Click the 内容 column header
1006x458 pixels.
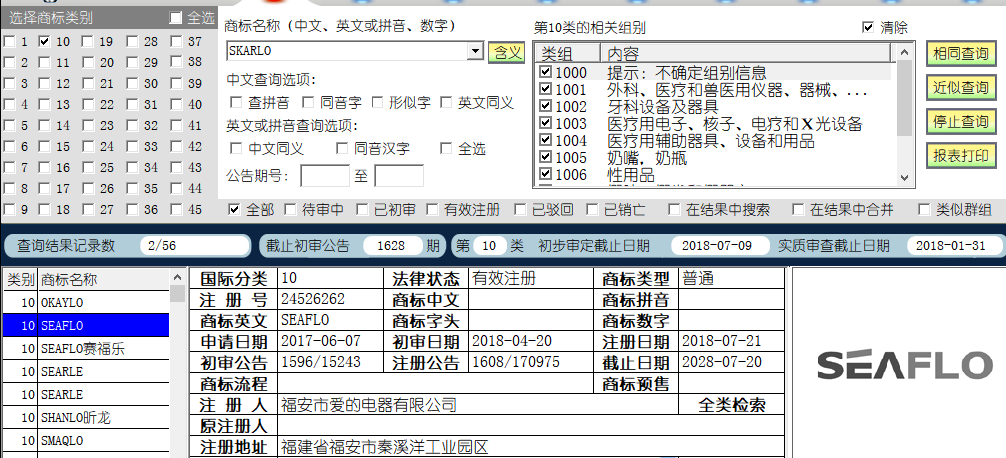pos(746,53)
